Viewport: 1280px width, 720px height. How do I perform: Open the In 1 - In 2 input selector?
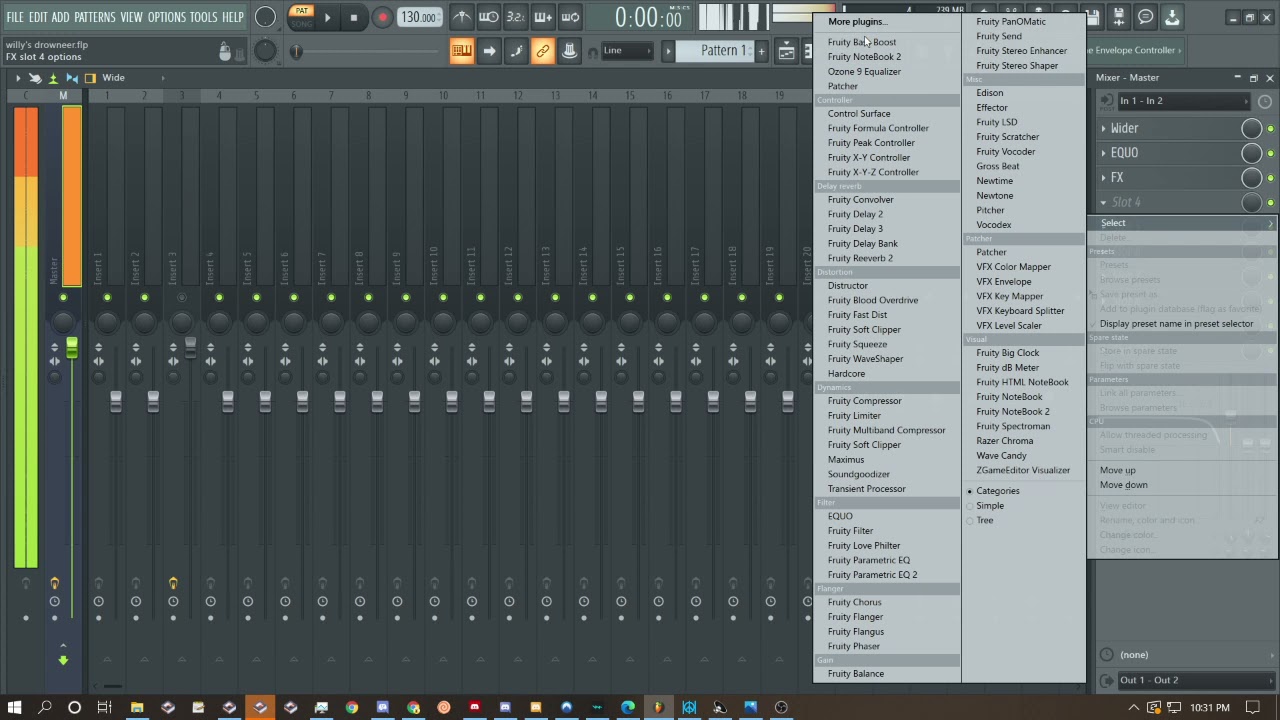coord(1184,101)
